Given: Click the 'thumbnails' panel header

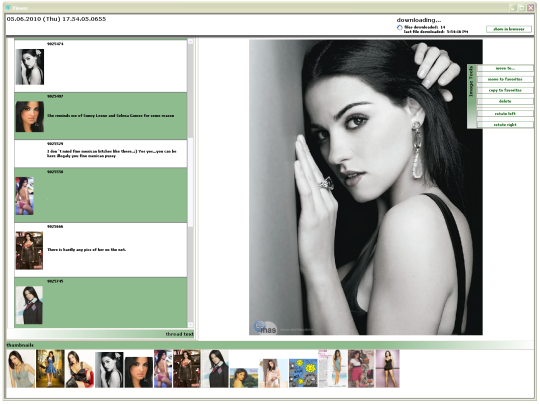Looking at the screenshot, I should point(270,345).
